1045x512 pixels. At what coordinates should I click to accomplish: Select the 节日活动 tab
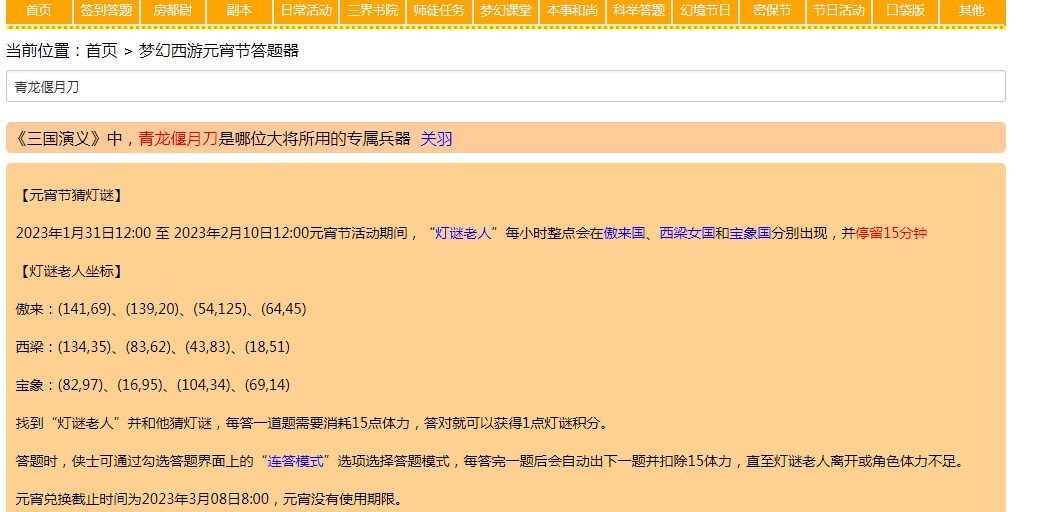[839, 11]
